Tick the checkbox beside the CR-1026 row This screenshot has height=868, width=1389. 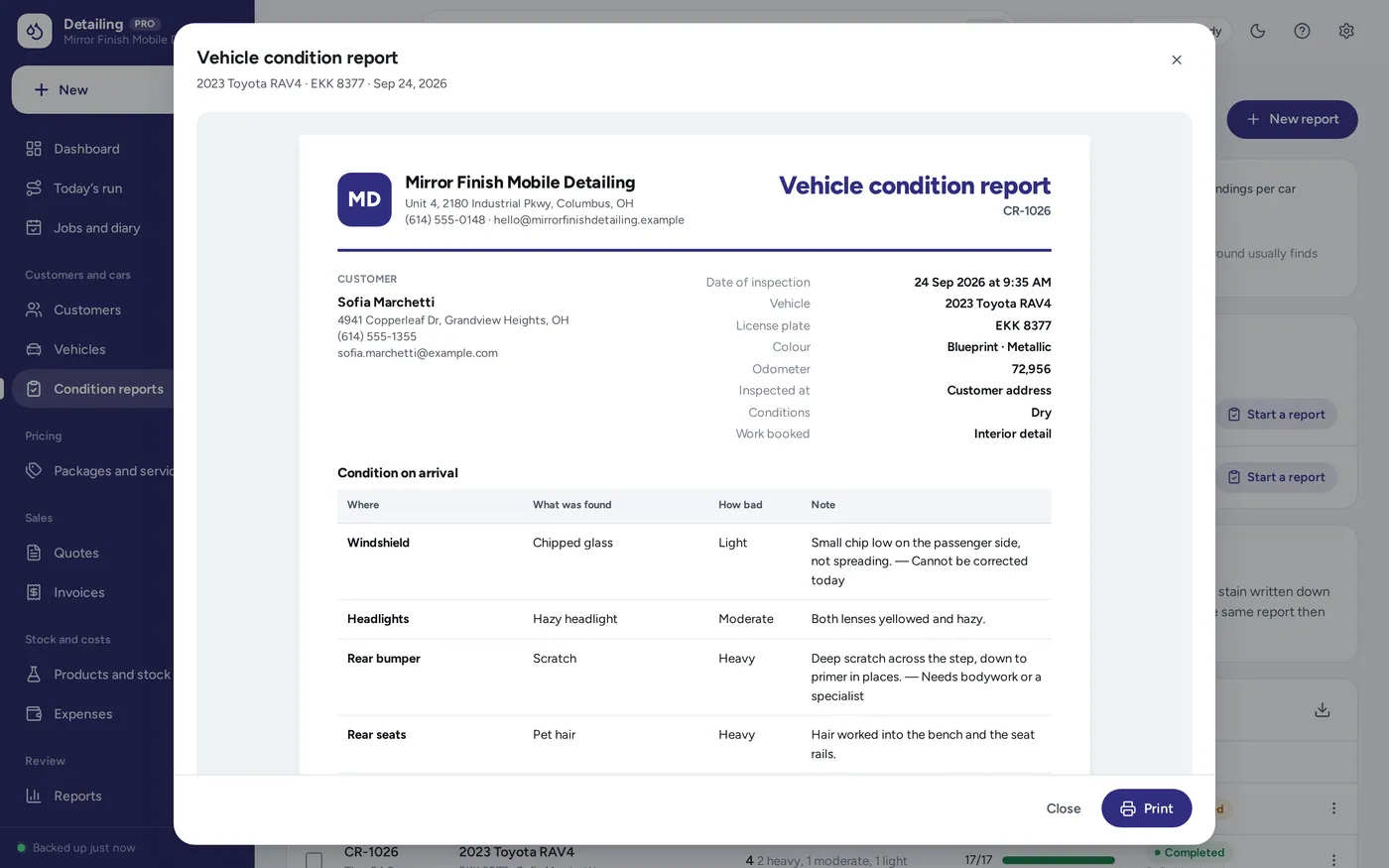pyautogui.click(x=314, y=861)
